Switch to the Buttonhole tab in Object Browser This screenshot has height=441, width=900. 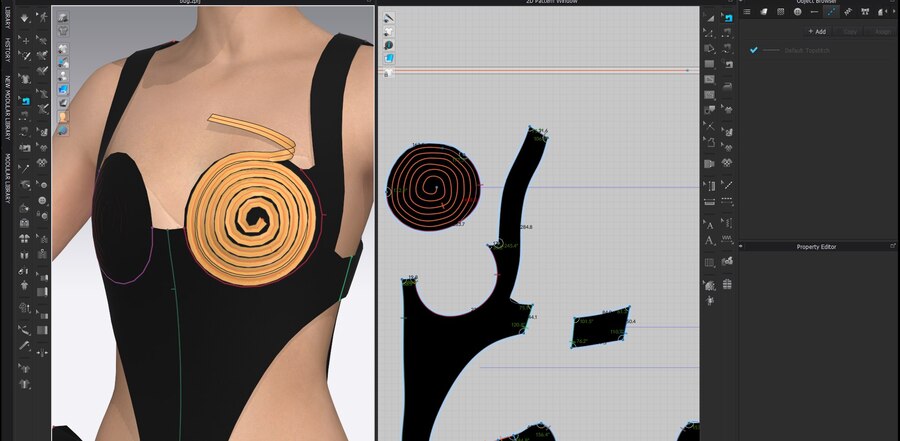pos(814,11)
